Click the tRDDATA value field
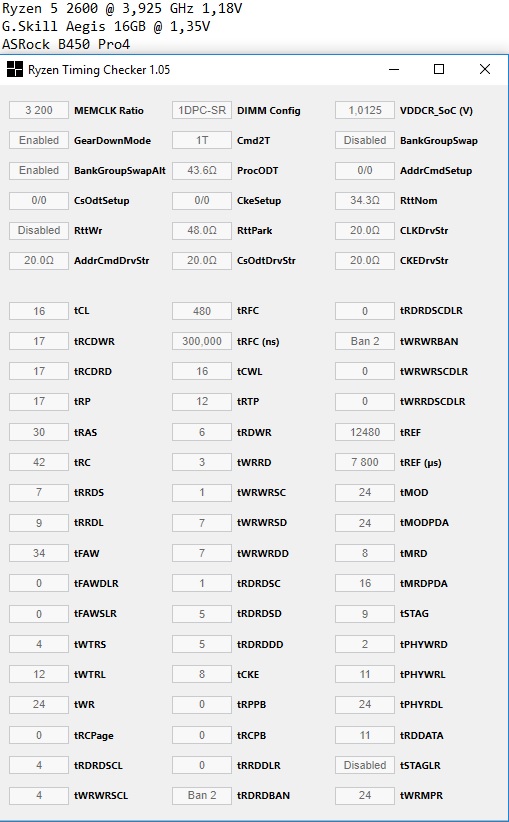Viewport: 509px width, 822px height. click(365, 735)
